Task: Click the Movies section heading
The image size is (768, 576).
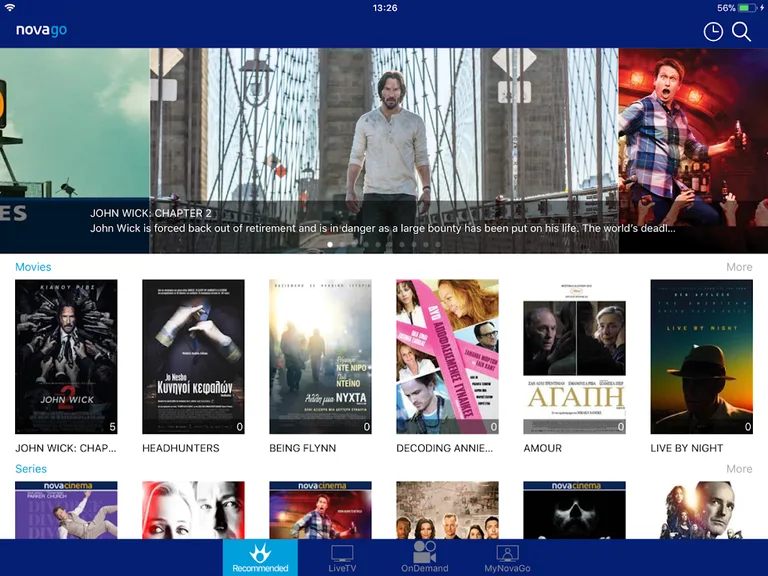Action: tap(33, 267)
